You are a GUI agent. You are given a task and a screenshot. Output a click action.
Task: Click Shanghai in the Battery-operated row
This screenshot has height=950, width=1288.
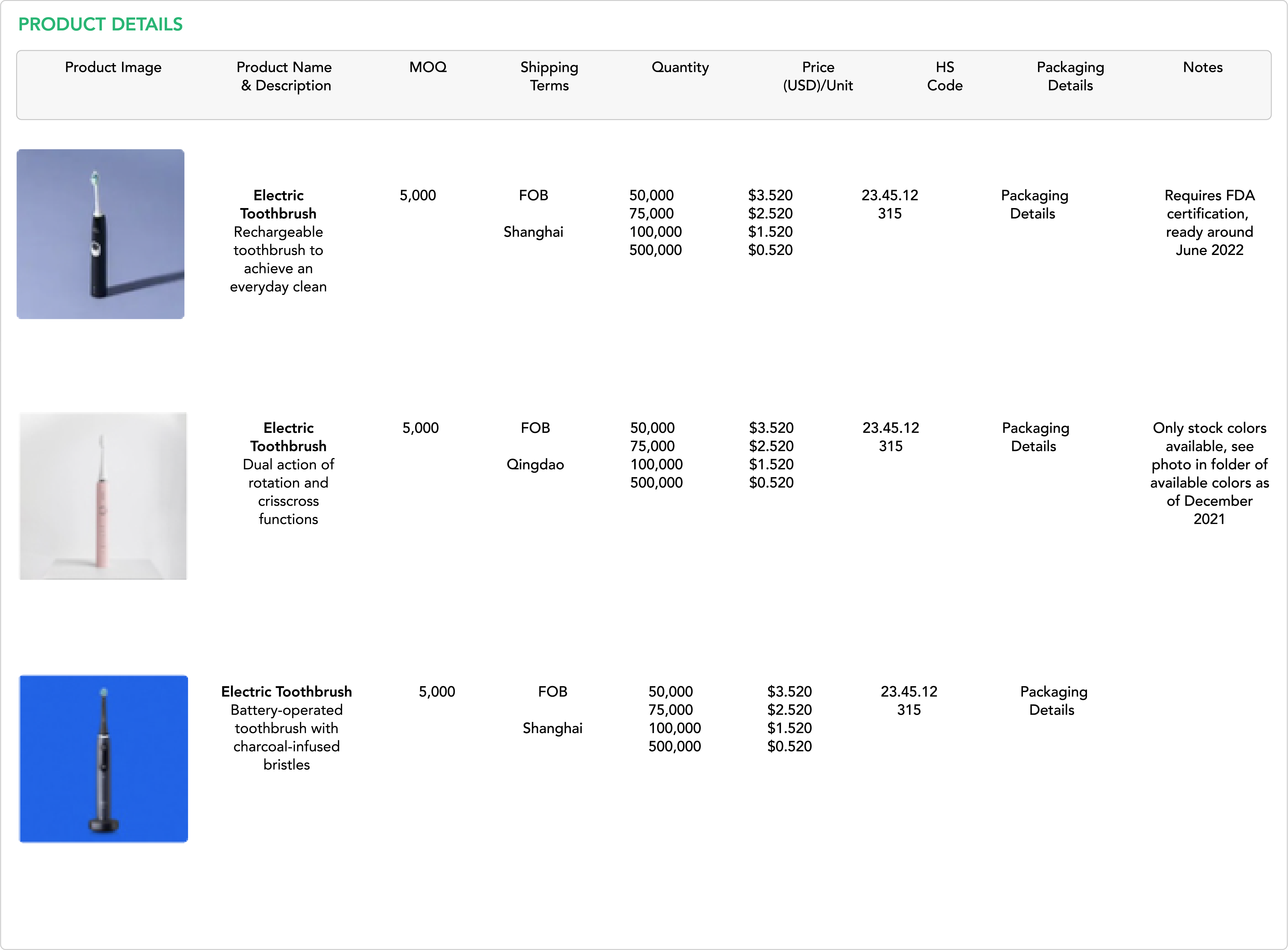(552, 728)
